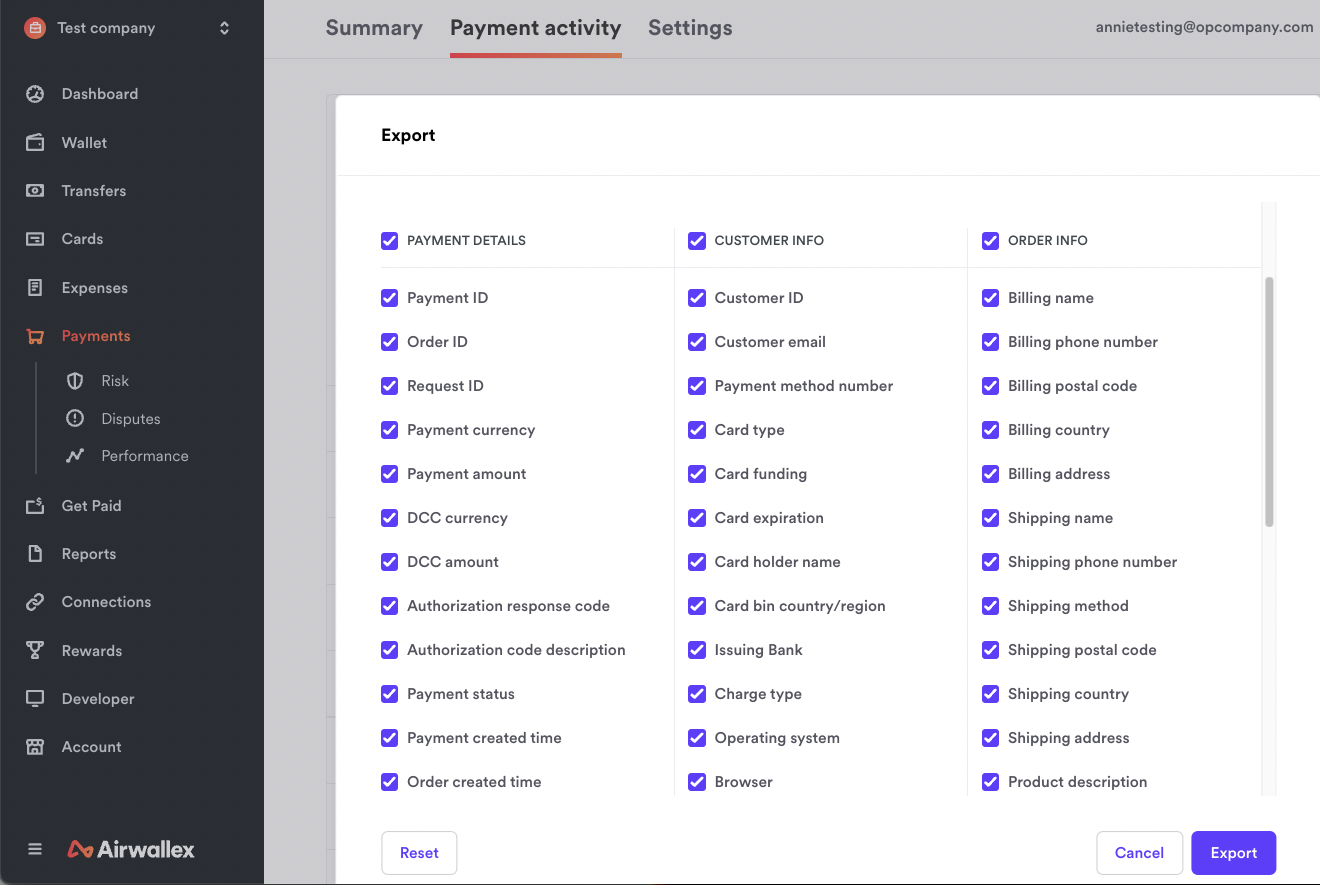Screen dimensions: 1320x885
Task: Click the Dashboard gauge icon in sidebar
Action: coord(35,94)
